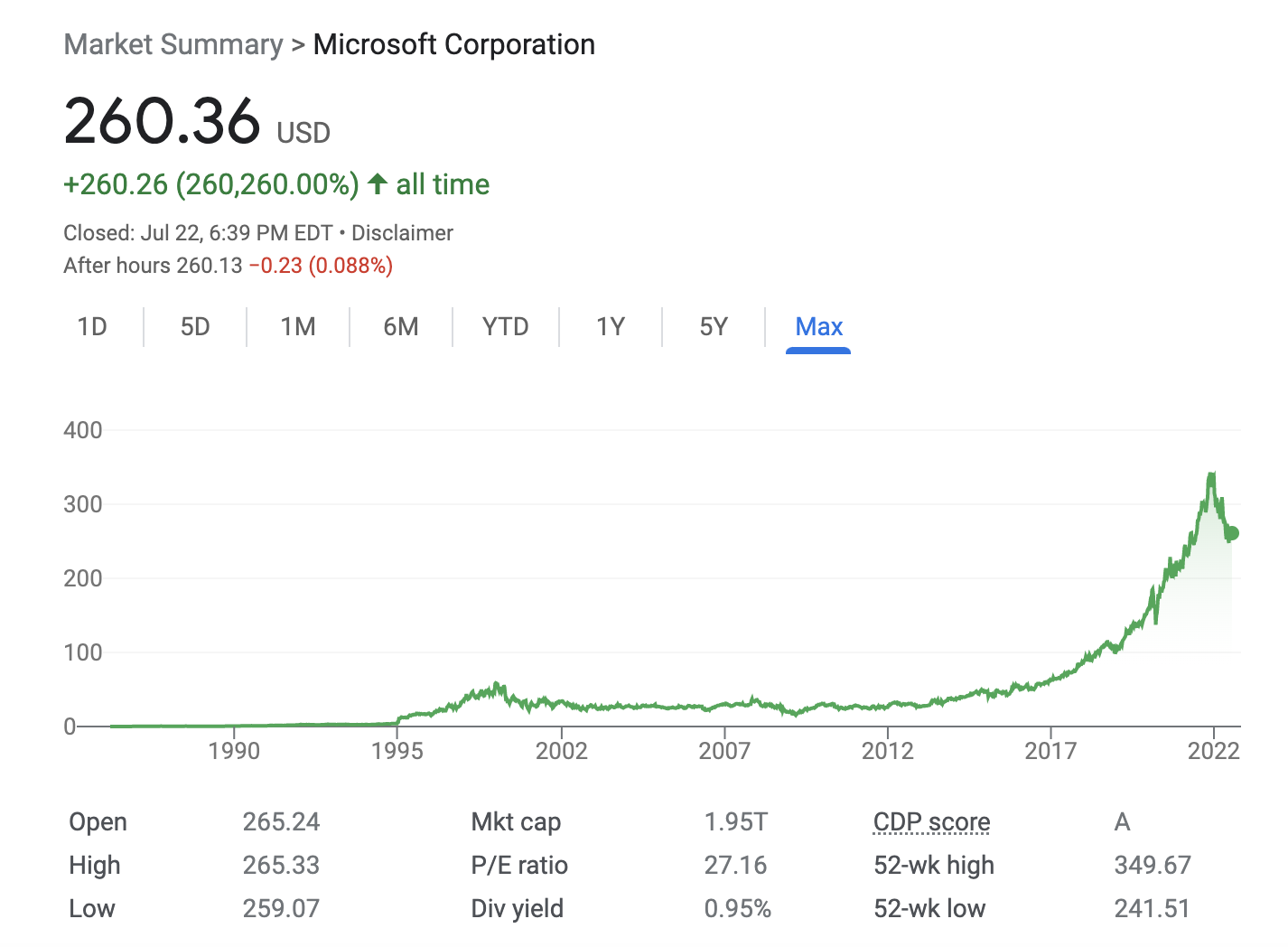Image resolution: width=1288 pixels, height=947 pixels.
Task: Click the 2017 label on chart axis
Action: 1050,750
